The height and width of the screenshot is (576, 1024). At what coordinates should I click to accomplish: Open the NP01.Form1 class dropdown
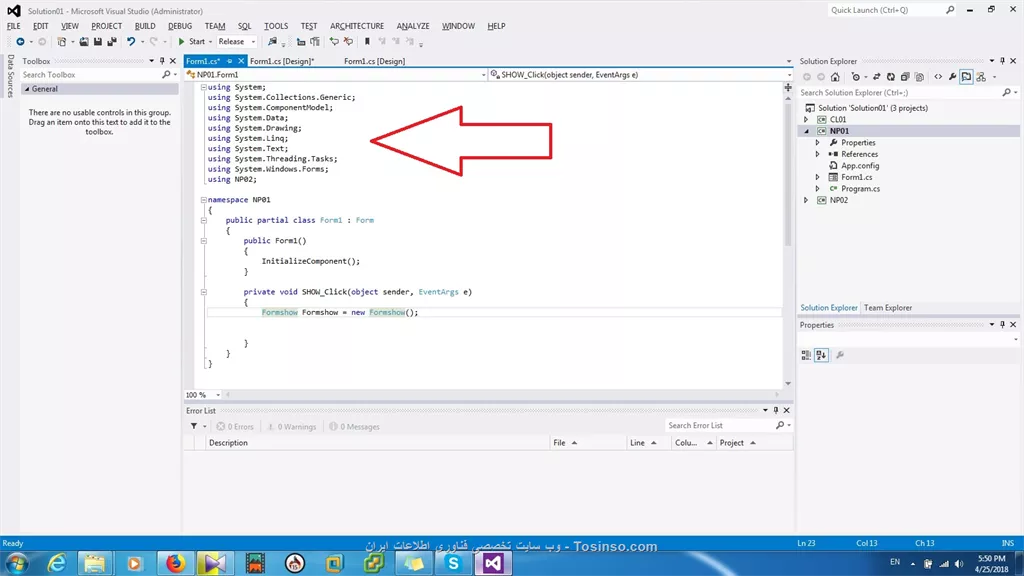[x=484, y=75]
